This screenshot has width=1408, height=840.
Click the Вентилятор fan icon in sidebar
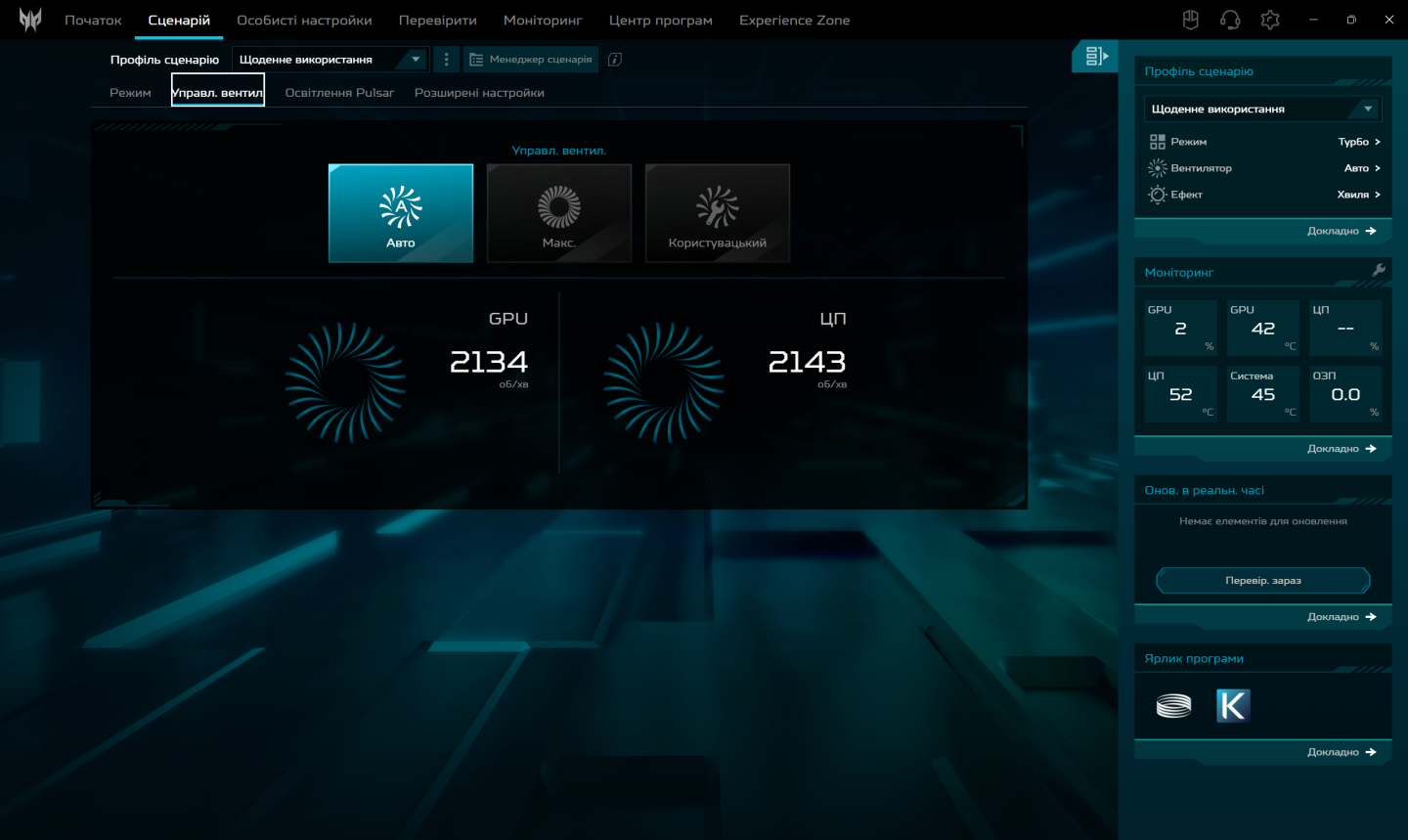point(1158,168)
